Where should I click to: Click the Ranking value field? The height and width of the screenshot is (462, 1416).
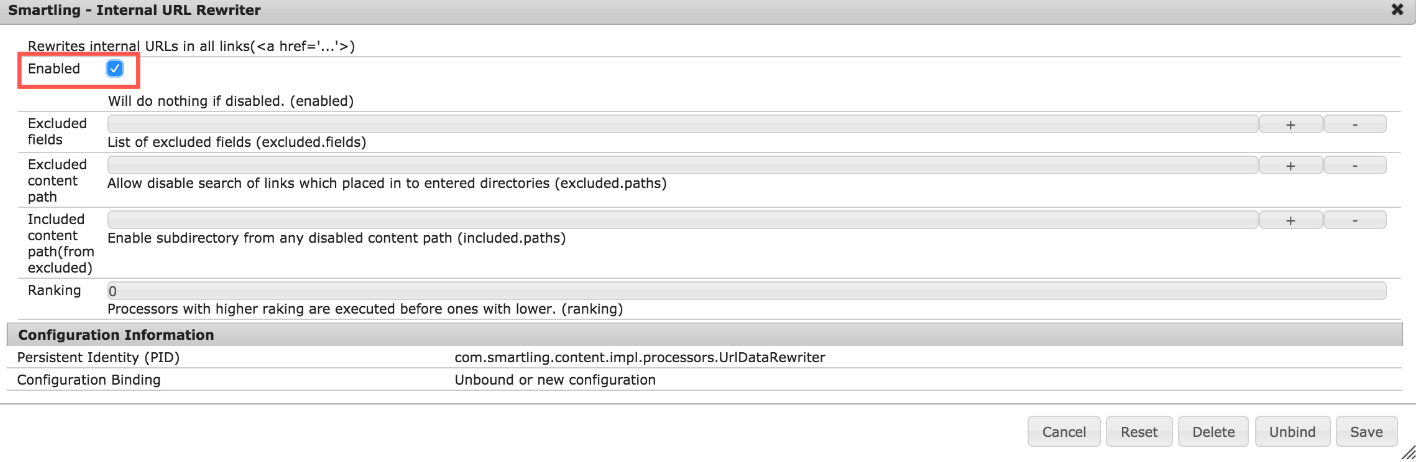[x=746, y=291]
